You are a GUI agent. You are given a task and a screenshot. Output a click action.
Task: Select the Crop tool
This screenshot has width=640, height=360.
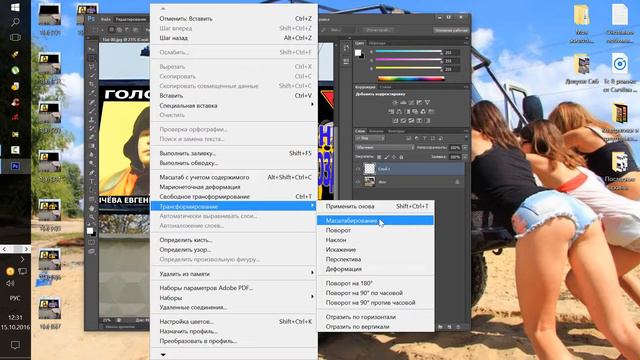click(91, 84)
